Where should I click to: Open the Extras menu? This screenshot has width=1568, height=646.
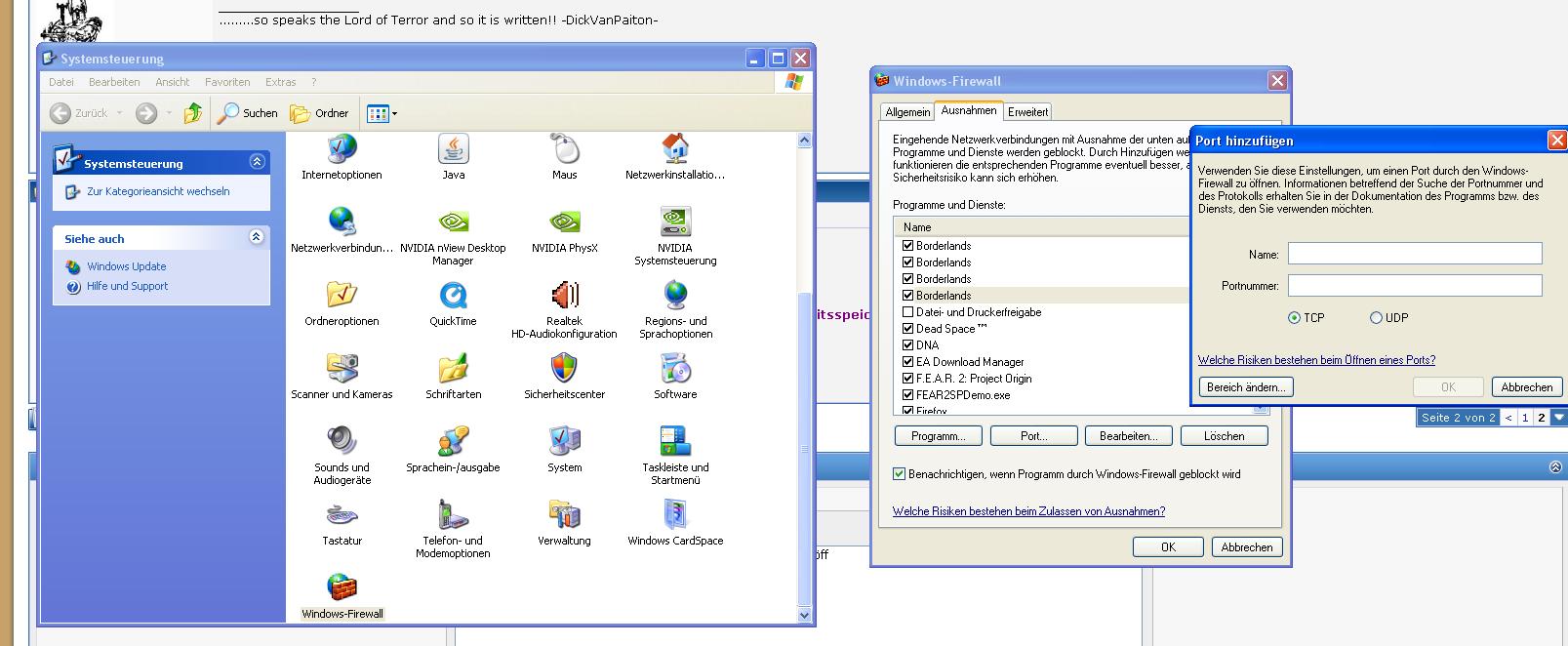click(281, 82)
